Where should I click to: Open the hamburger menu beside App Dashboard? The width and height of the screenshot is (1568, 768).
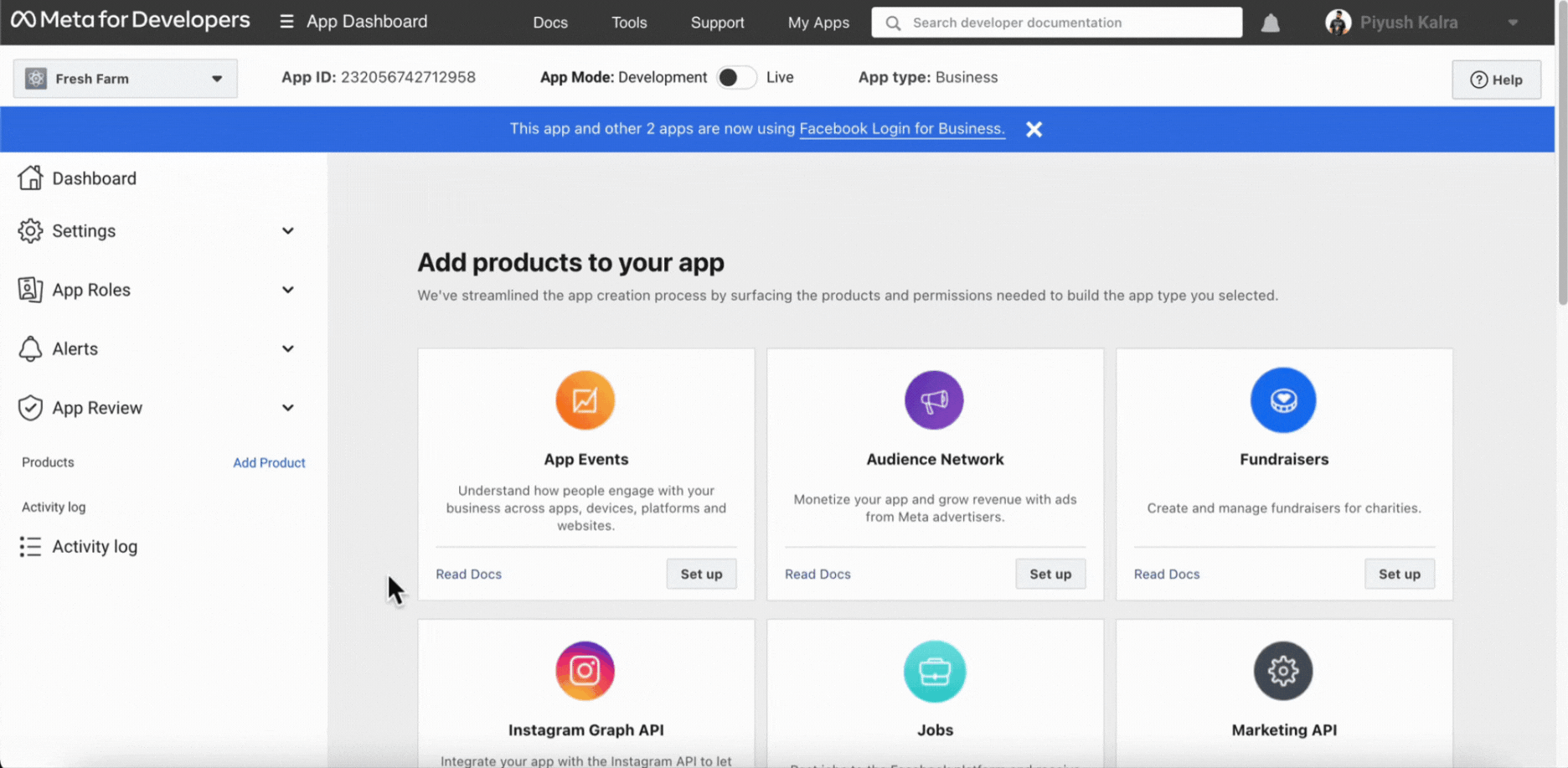(x=286, y=22)
